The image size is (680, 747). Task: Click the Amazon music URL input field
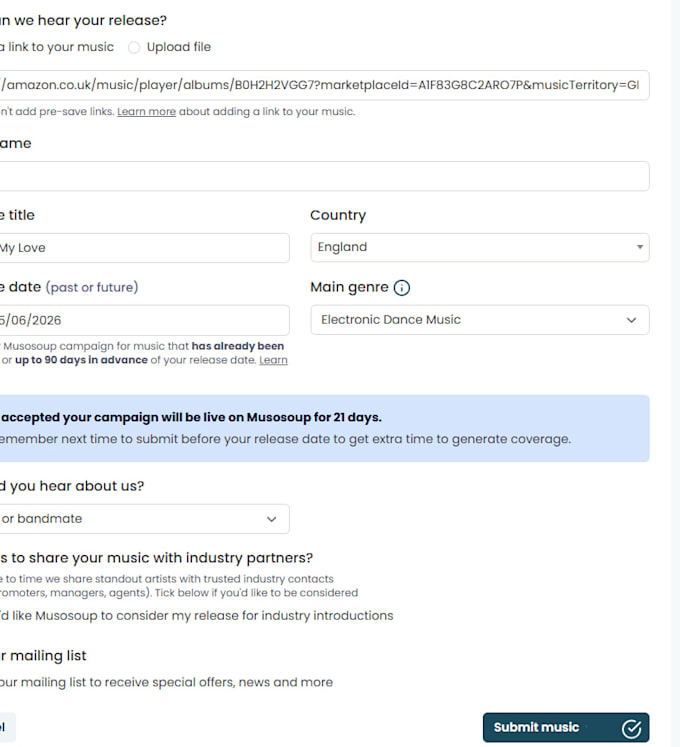click(x=324, y=85)
